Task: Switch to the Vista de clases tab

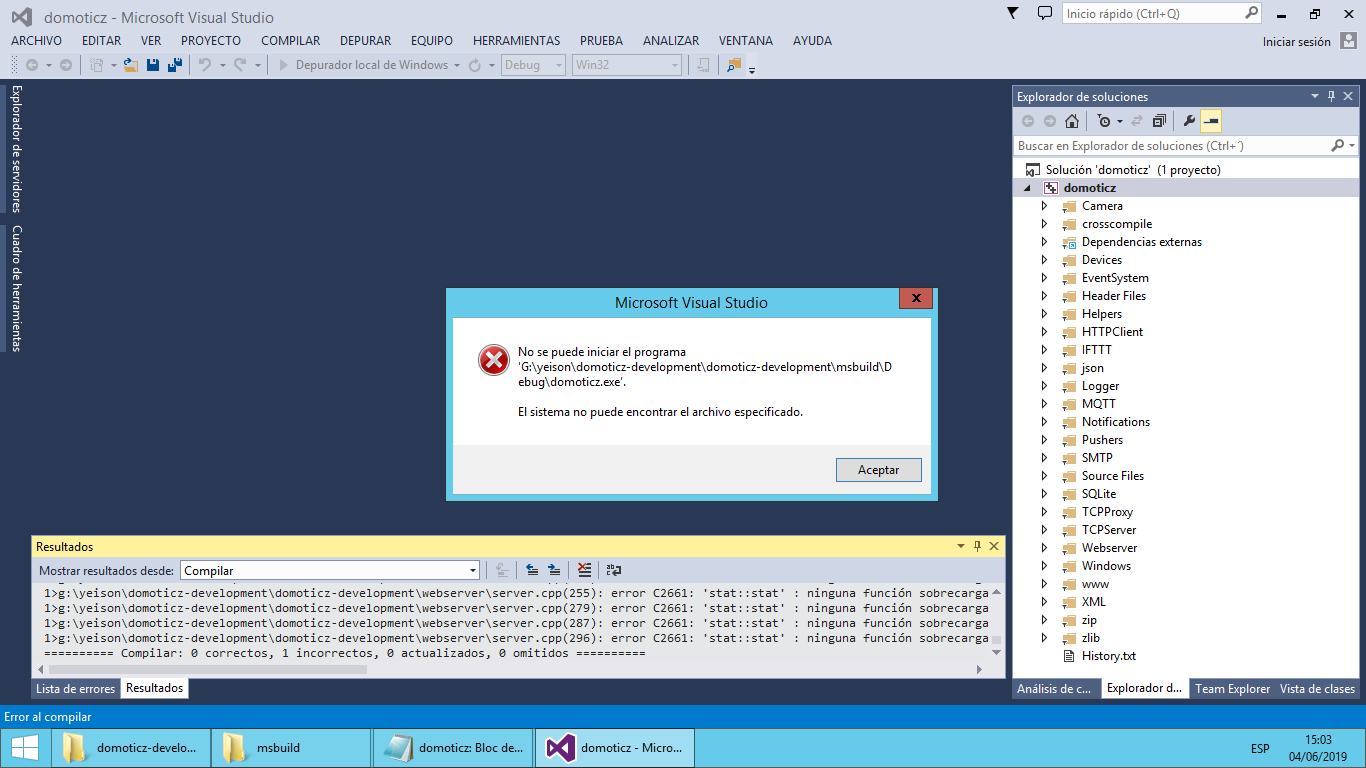Action: tap(1317, 688)
